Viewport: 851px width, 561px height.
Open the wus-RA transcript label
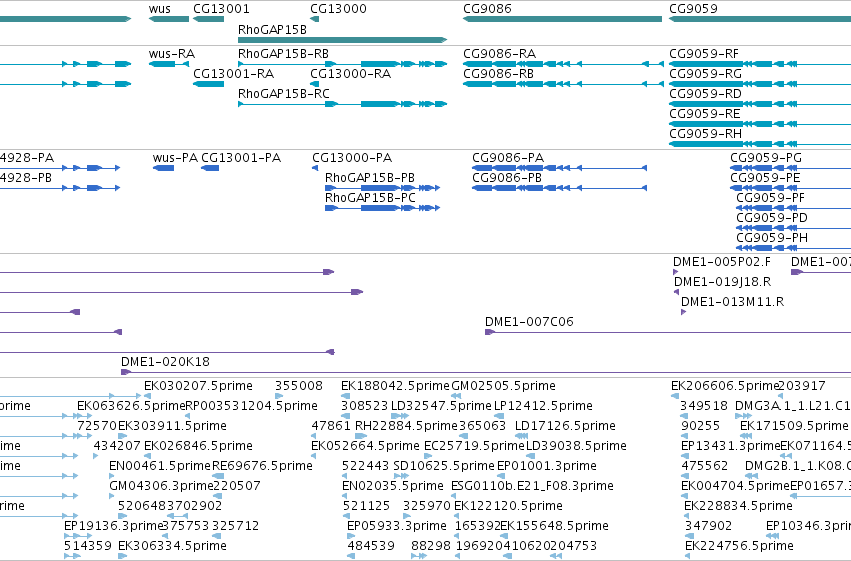coord(172,54)
